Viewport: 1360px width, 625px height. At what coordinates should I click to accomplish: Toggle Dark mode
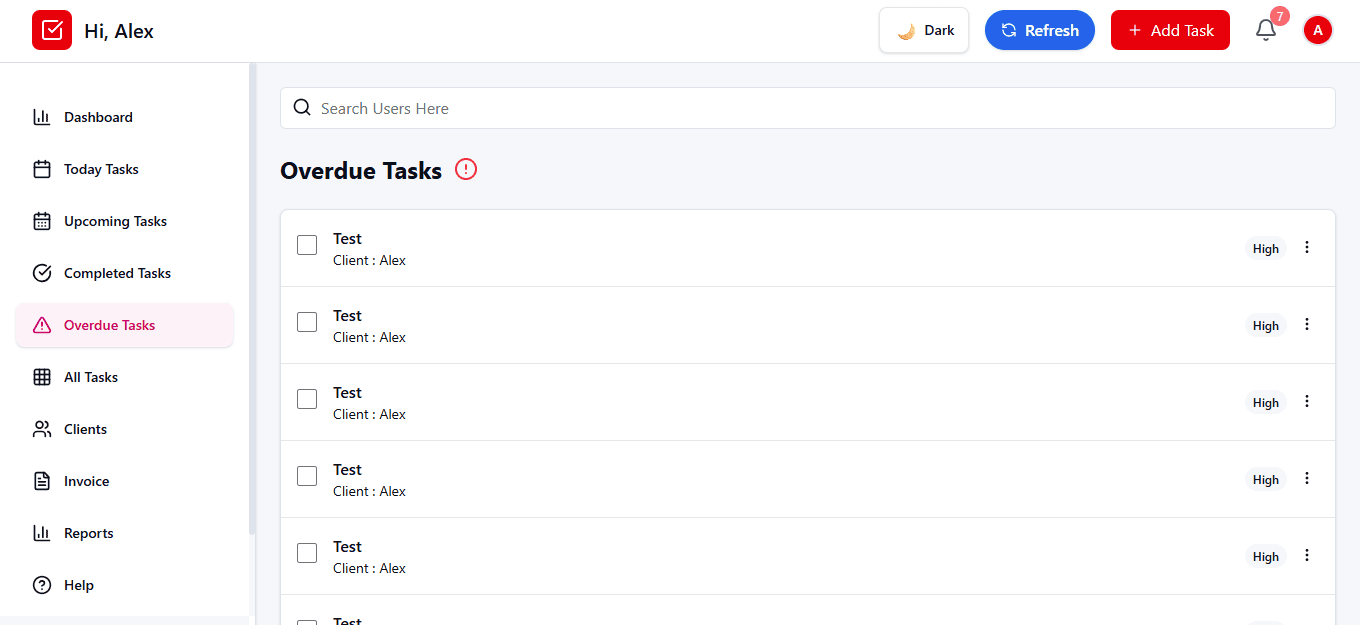pyautogui.click(x=923, y=30)
